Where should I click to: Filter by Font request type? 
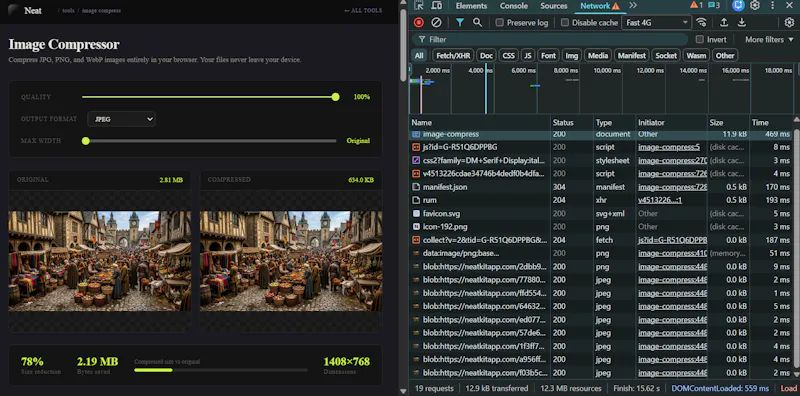pos(548,56)
